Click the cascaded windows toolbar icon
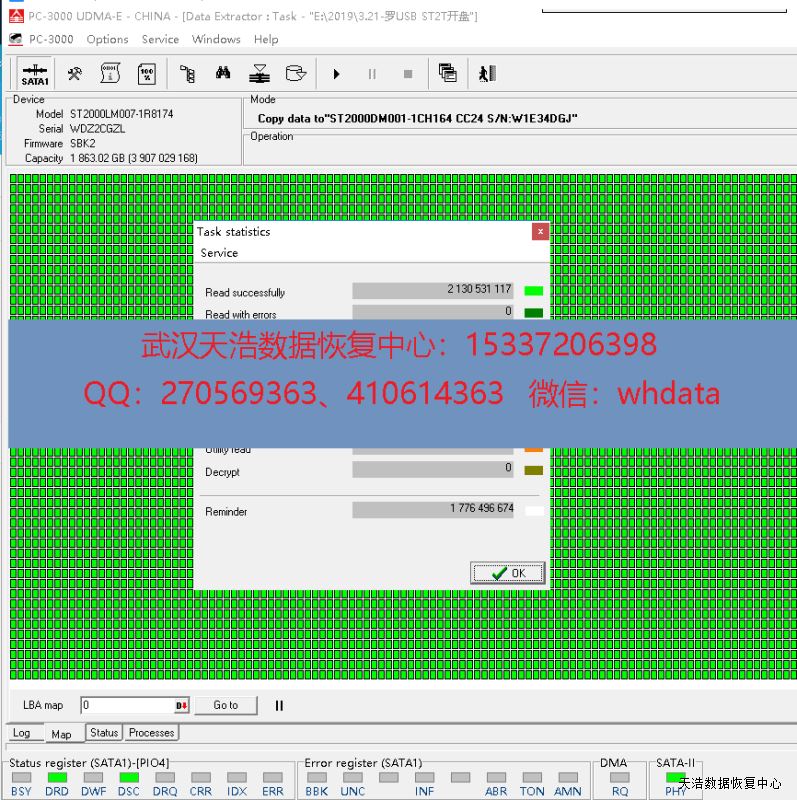This screenshot has height=800, width=797. click(x=448, y=74)
